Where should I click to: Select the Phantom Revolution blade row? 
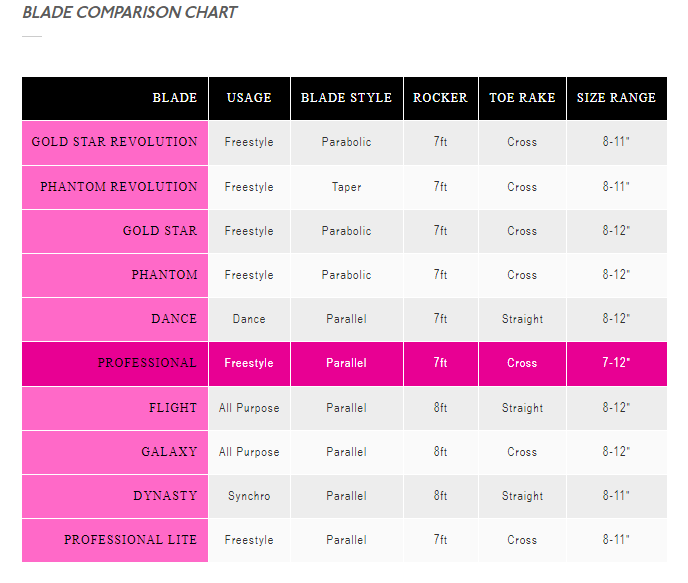coord(118,187)
